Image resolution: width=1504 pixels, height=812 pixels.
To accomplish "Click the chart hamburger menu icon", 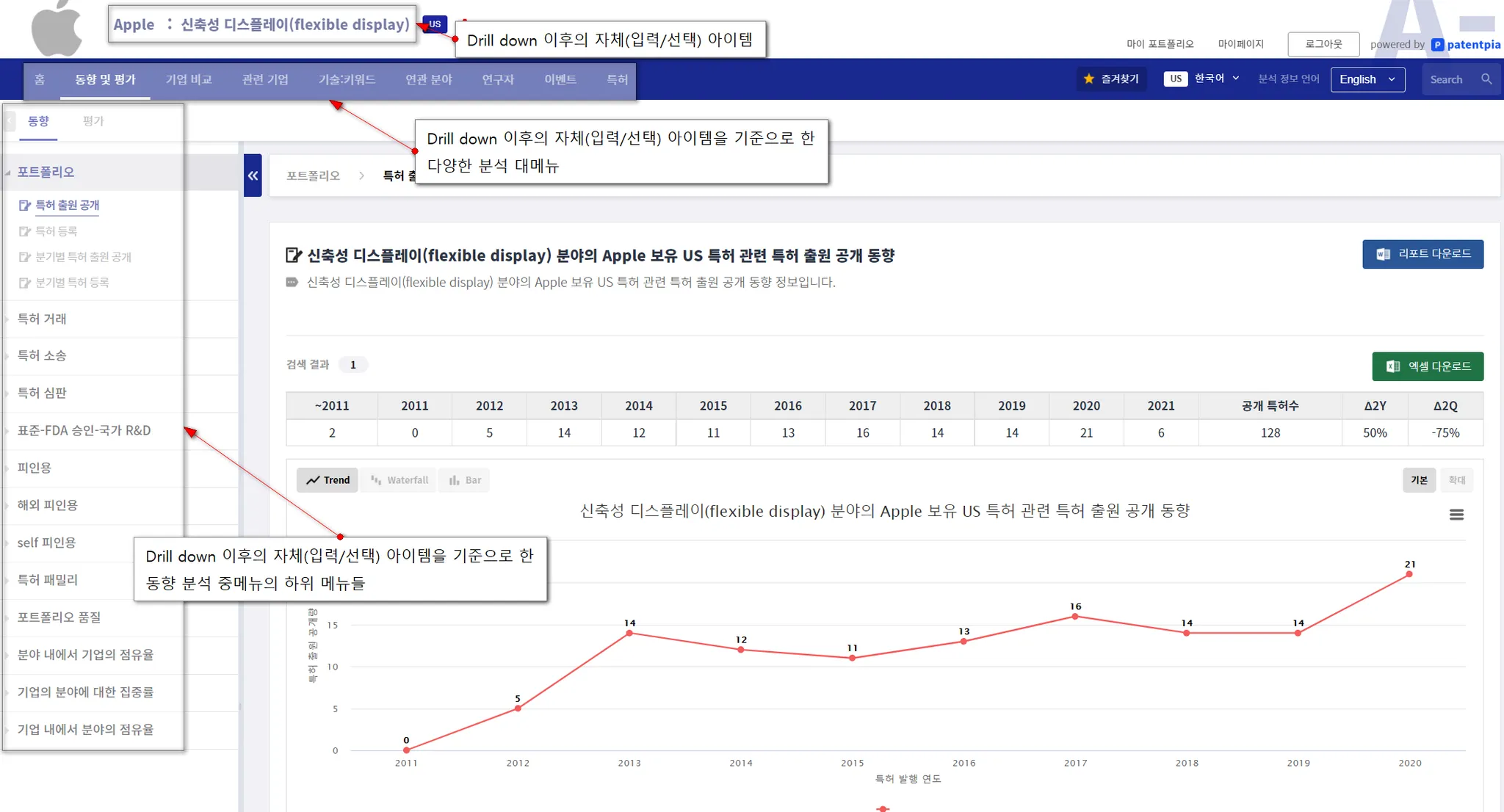I will click(1456, 515).
